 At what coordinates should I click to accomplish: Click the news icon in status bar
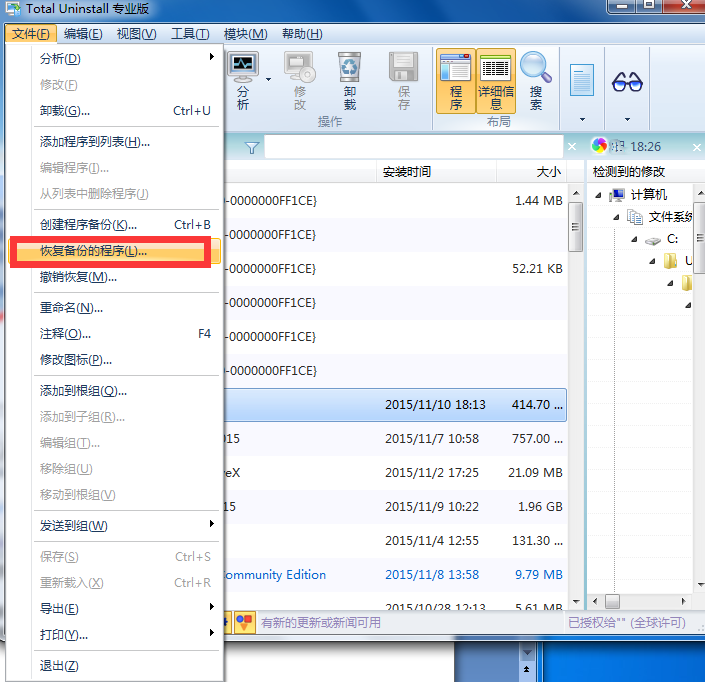(243, 622)
